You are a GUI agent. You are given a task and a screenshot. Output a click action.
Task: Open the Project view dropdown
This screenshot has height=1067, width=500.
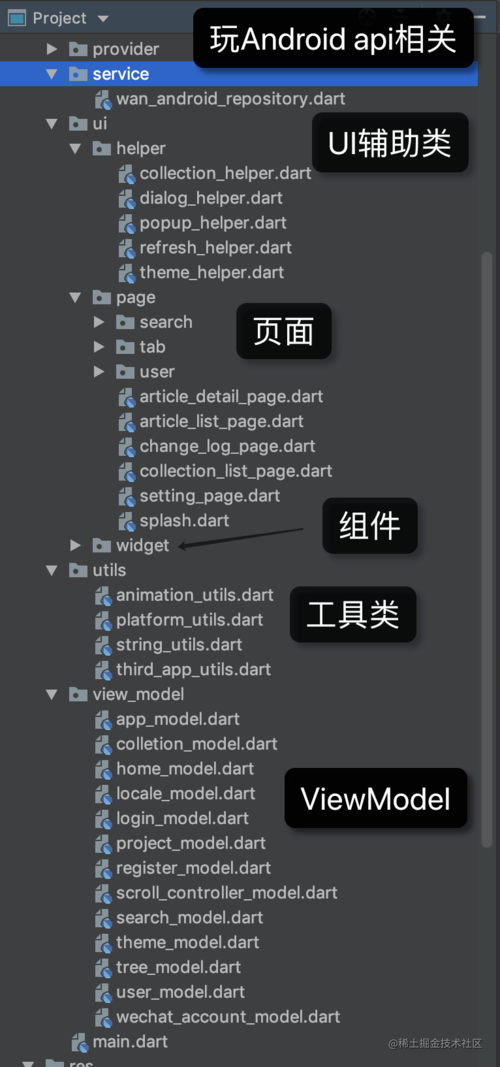pos(103,18)
